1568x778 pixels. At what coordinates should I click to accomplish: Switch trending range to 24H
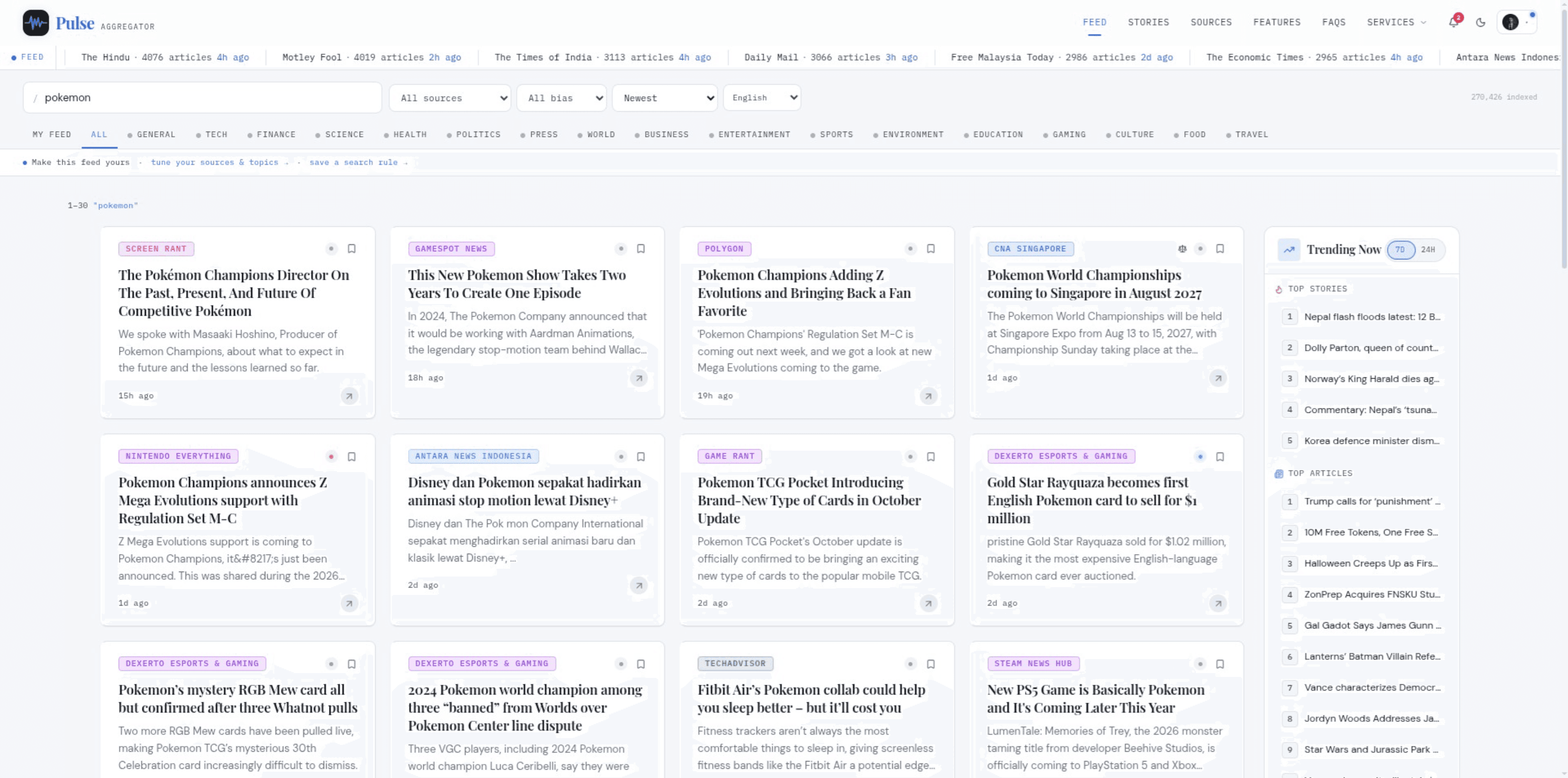pos(1428,250)
